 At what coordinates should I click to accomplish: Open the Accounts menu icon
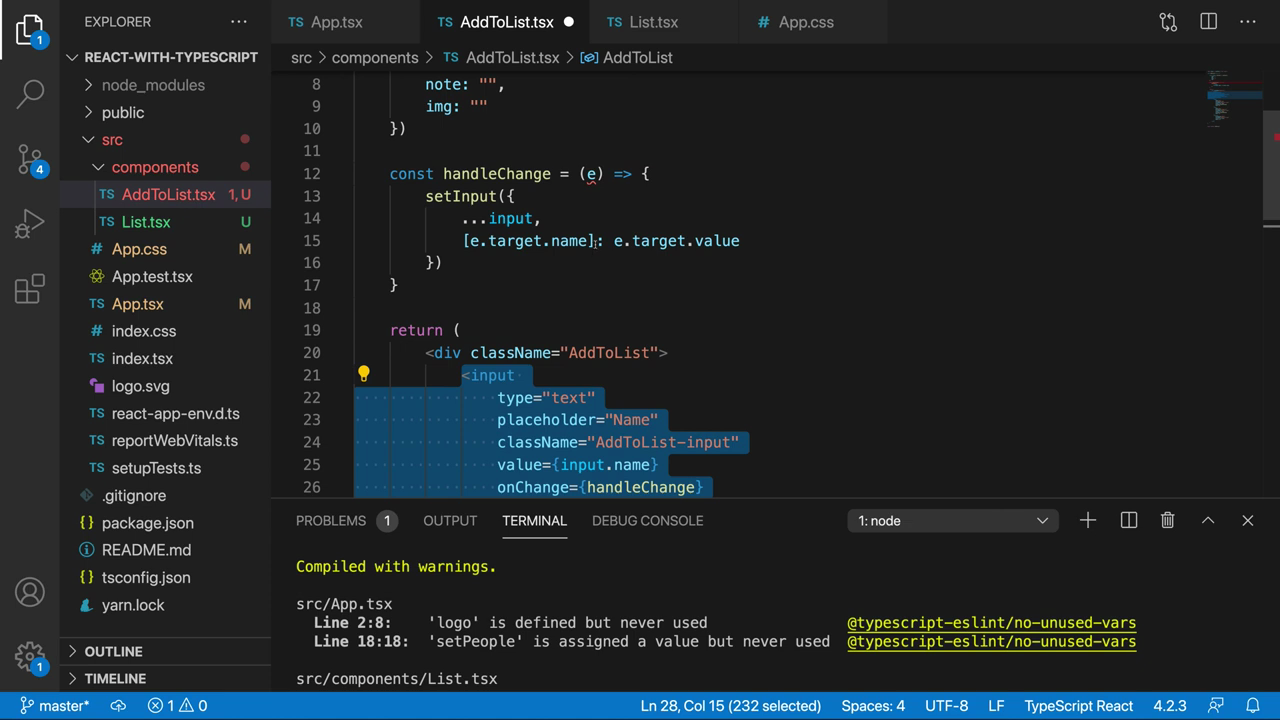30,592
